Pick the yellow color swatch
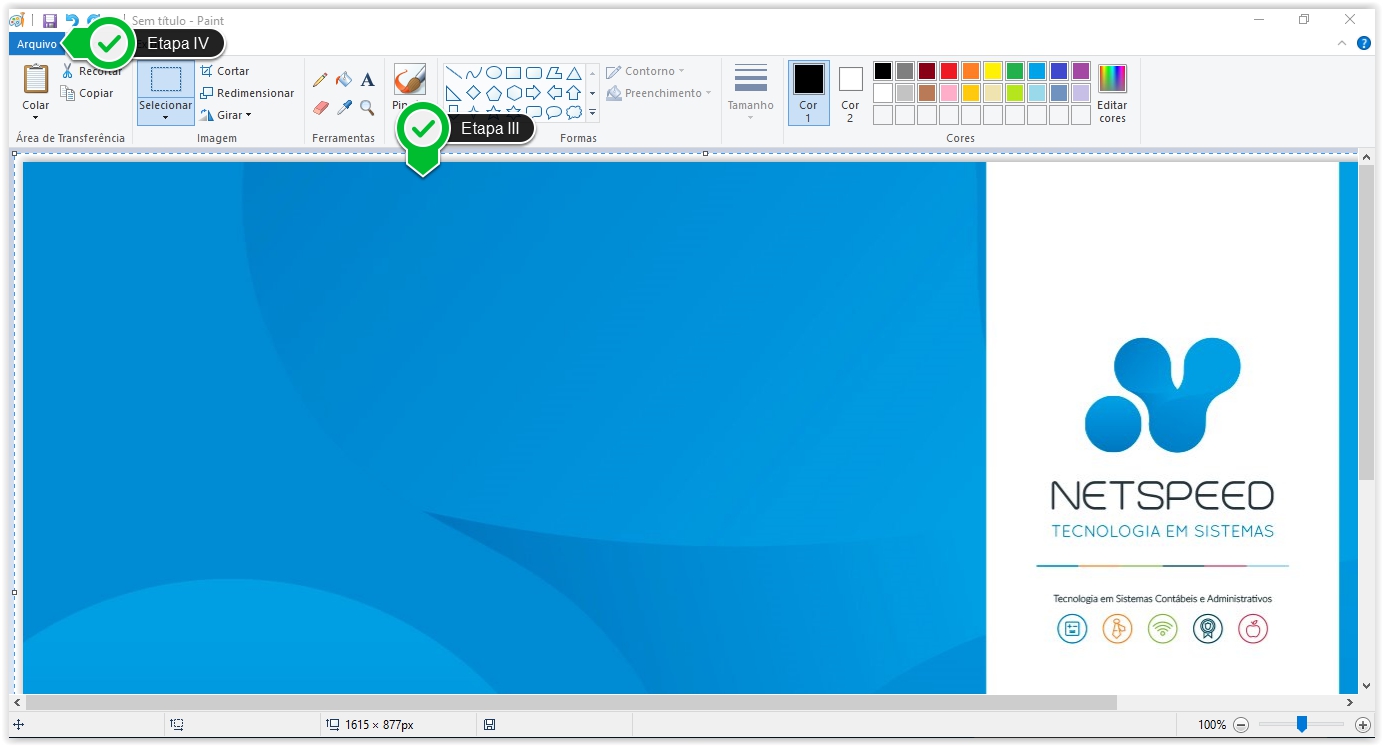1383x746 pixels. point(993,71)
